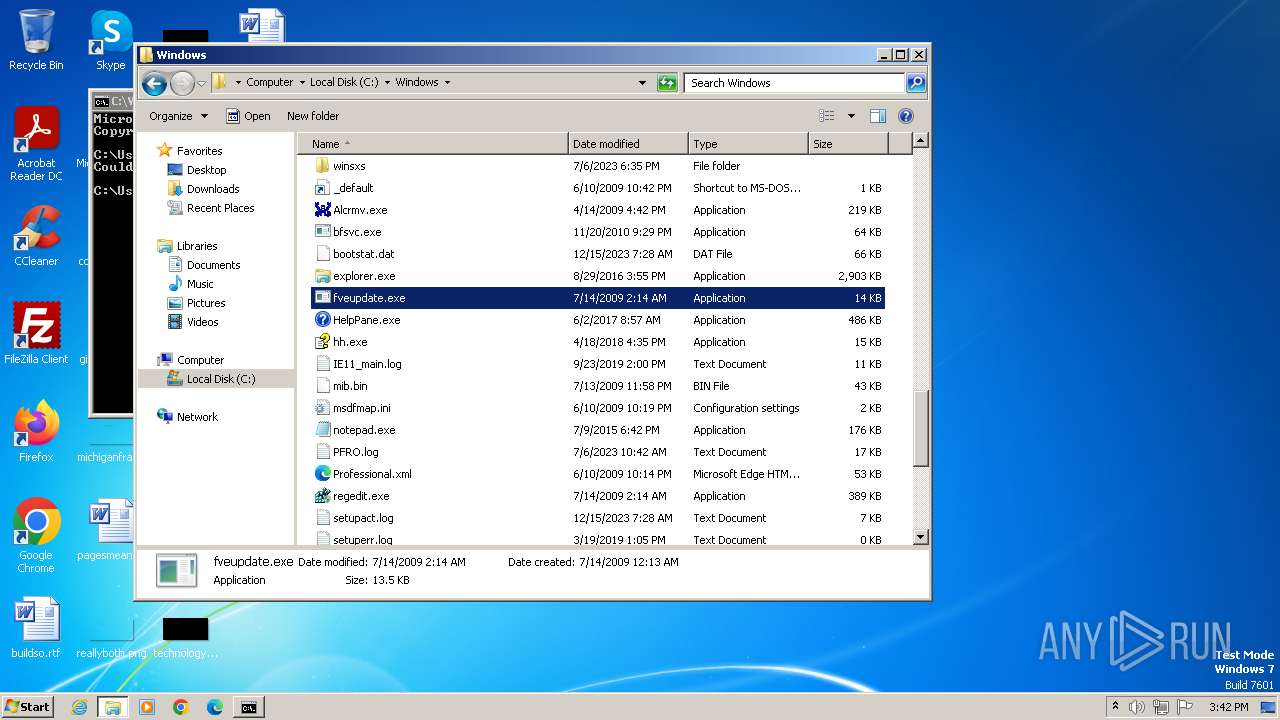Open the recent pages dropdown arrow
This screenshot has height=720, width=1280.
[x=201, y=83]
